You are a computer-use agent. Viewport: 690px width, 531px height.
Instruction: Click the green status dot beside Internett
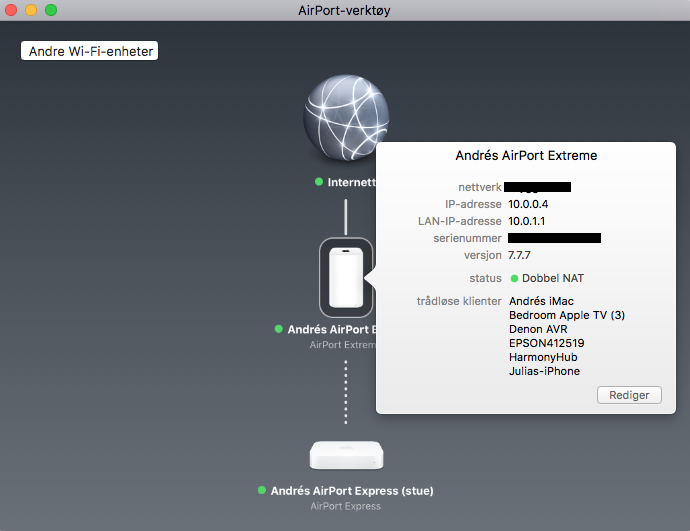(x=319, y=182)
